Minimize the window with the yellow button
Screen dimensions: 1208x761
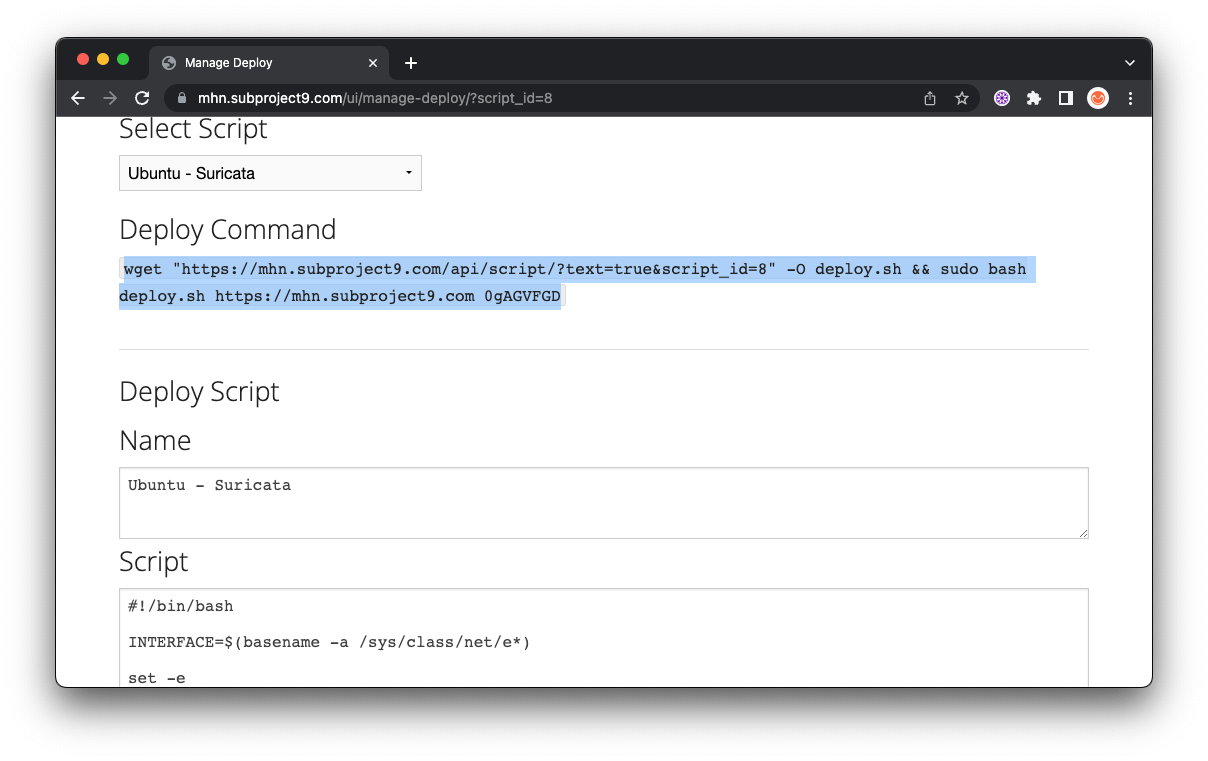(103, 60)
